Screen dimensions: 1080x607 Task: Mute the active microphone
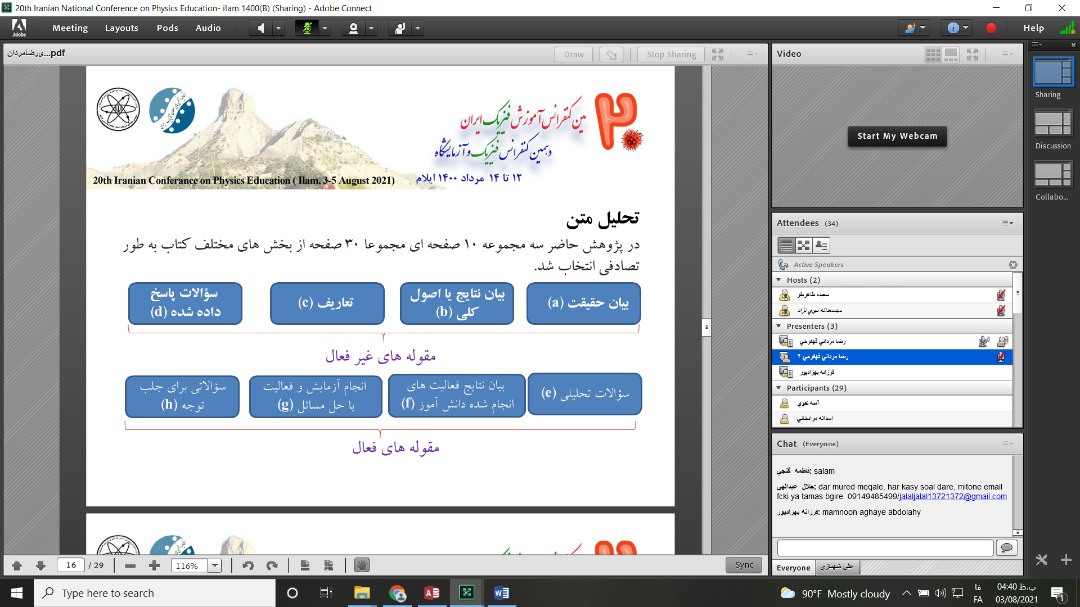point(307,28)
